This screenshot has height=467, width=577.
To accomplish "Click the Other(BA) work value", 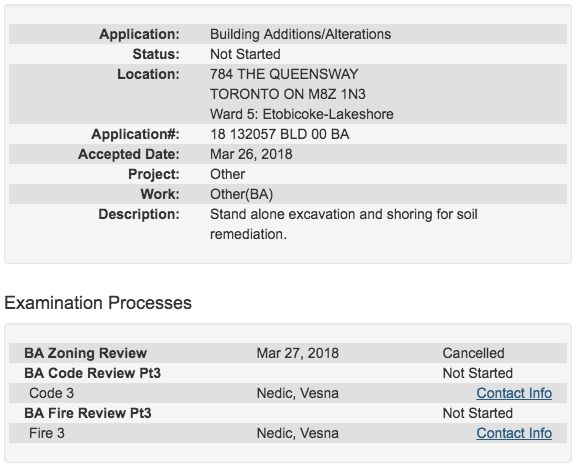I will pyautogui.click(x=241, y=194).
